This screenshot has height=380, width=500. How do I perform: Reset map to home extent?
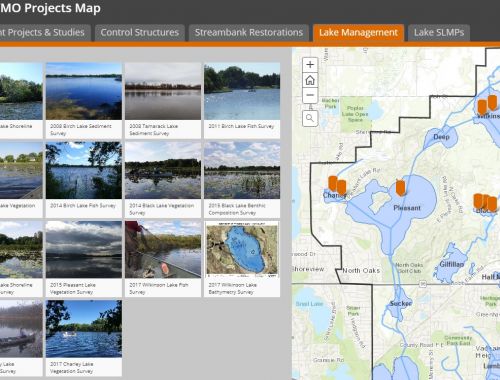(x=310, y=80)
